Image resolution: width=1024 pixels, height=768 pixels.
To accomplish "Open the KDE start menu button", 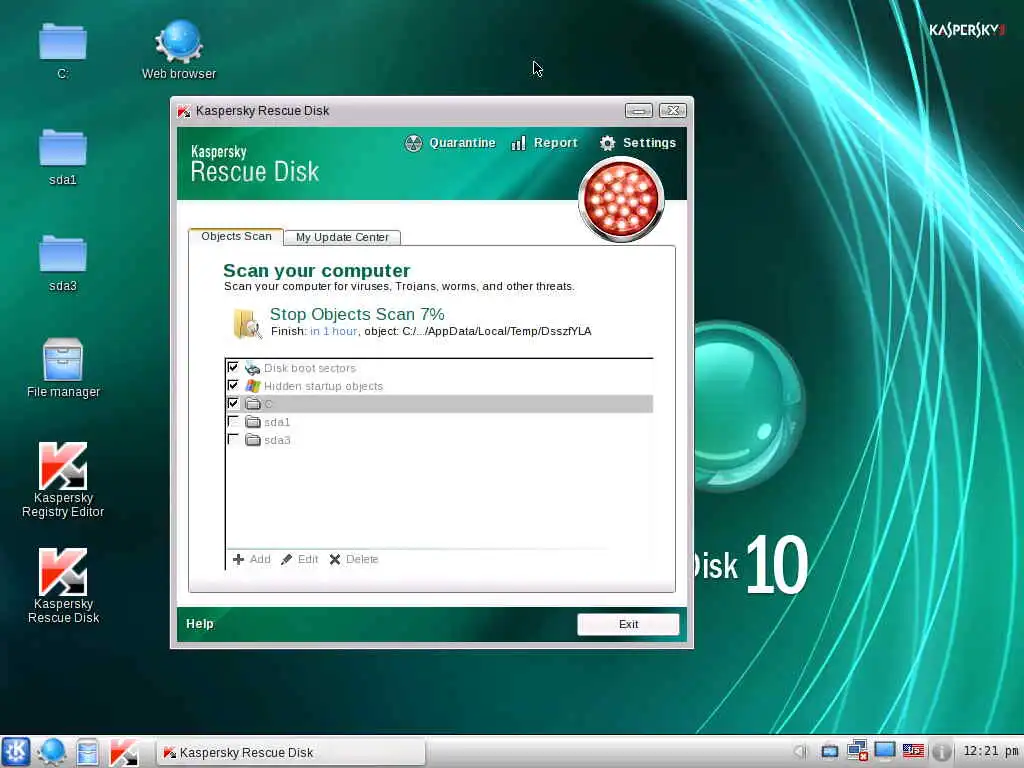I will [x=16, y=752].
